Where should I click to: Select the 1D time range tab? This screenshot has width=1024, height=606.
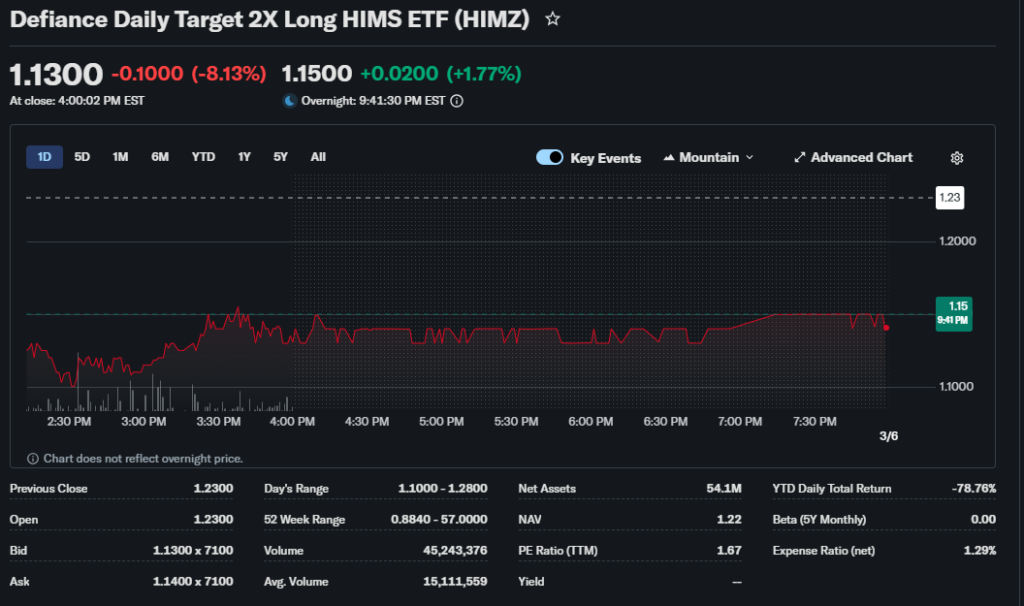point(44,157)
